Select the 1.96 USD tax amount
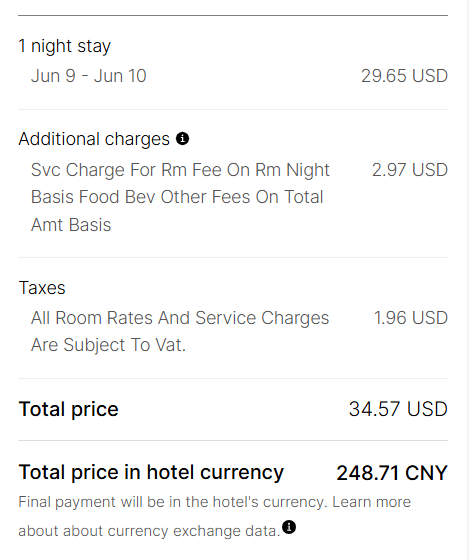Image resolution: width=469 pixels, height=560 pixels. coord(410,318)
